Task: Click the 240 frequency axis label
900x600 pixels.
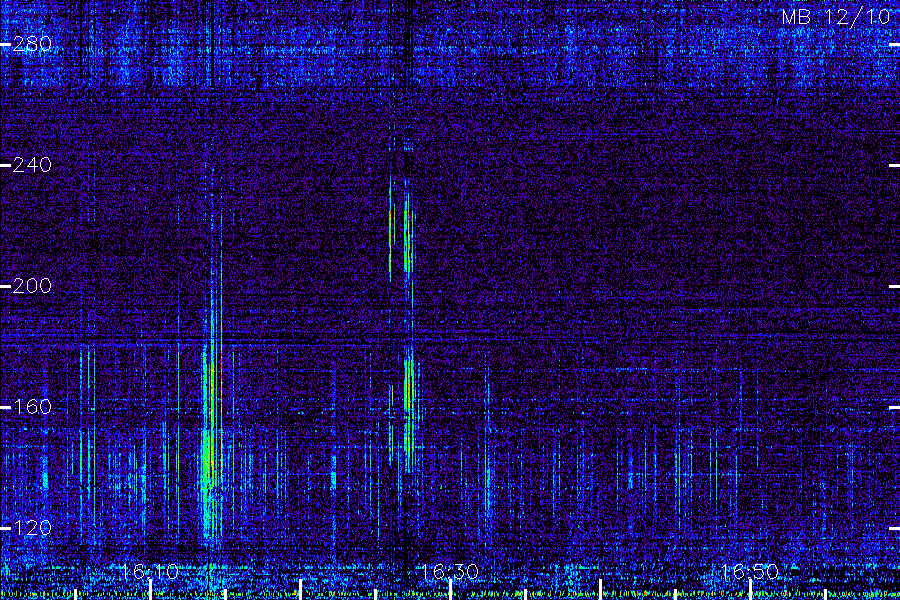Action: [32, 165]
